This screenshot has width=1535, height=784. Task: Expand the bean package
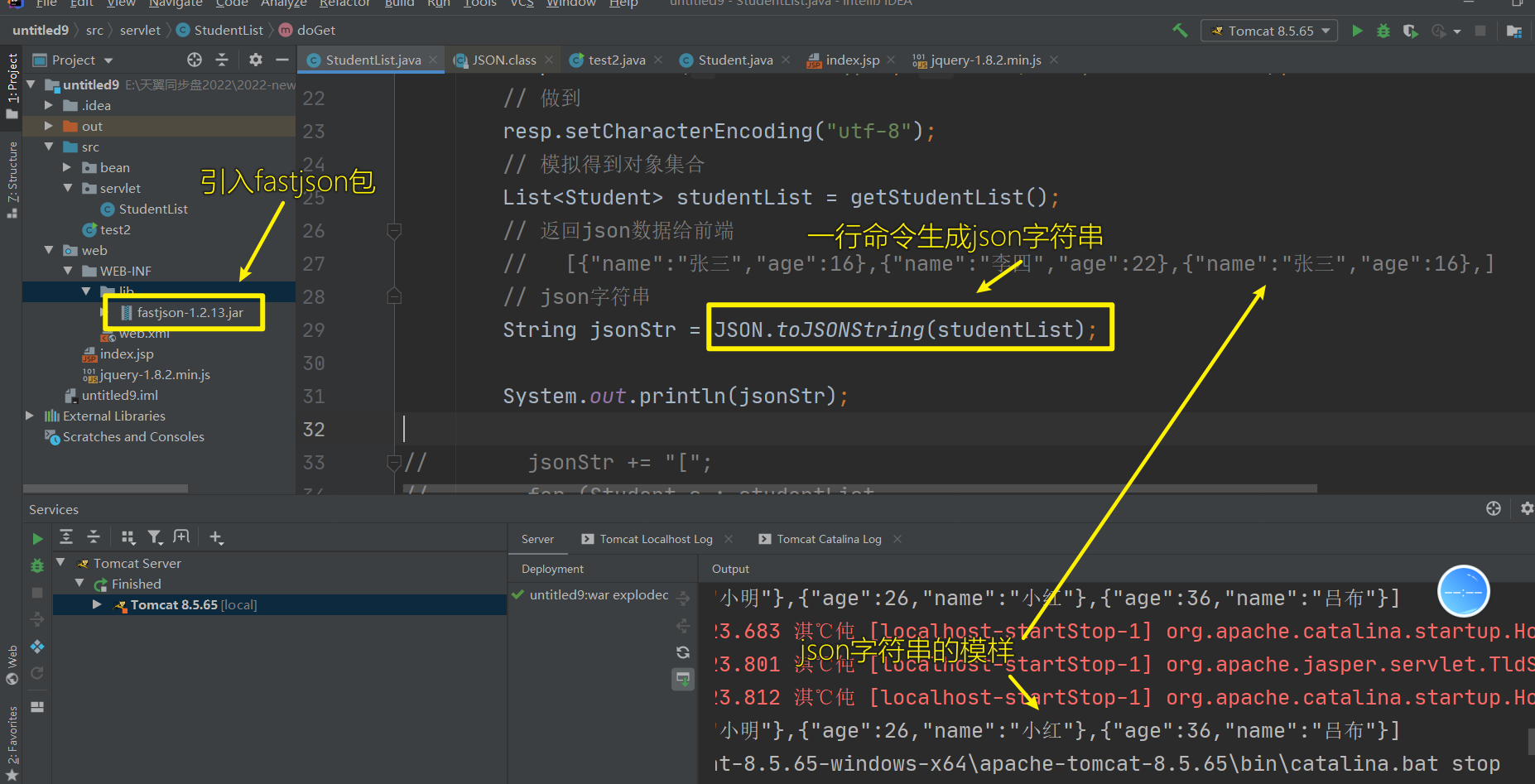pyautogui.click(x=67, y=167)
